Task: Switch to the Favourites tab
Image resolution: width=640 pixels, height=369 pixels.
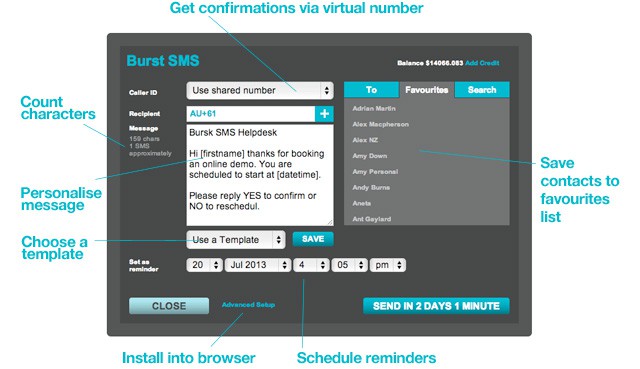Action: [427, 90]
